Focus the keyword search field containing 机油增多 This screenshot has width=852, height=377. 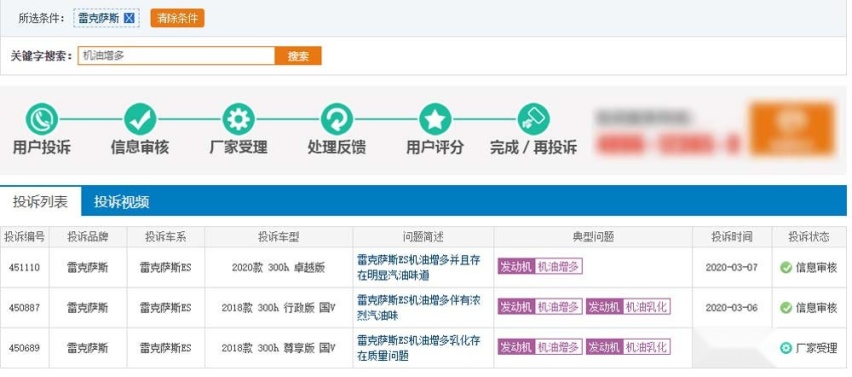(176, 55)
